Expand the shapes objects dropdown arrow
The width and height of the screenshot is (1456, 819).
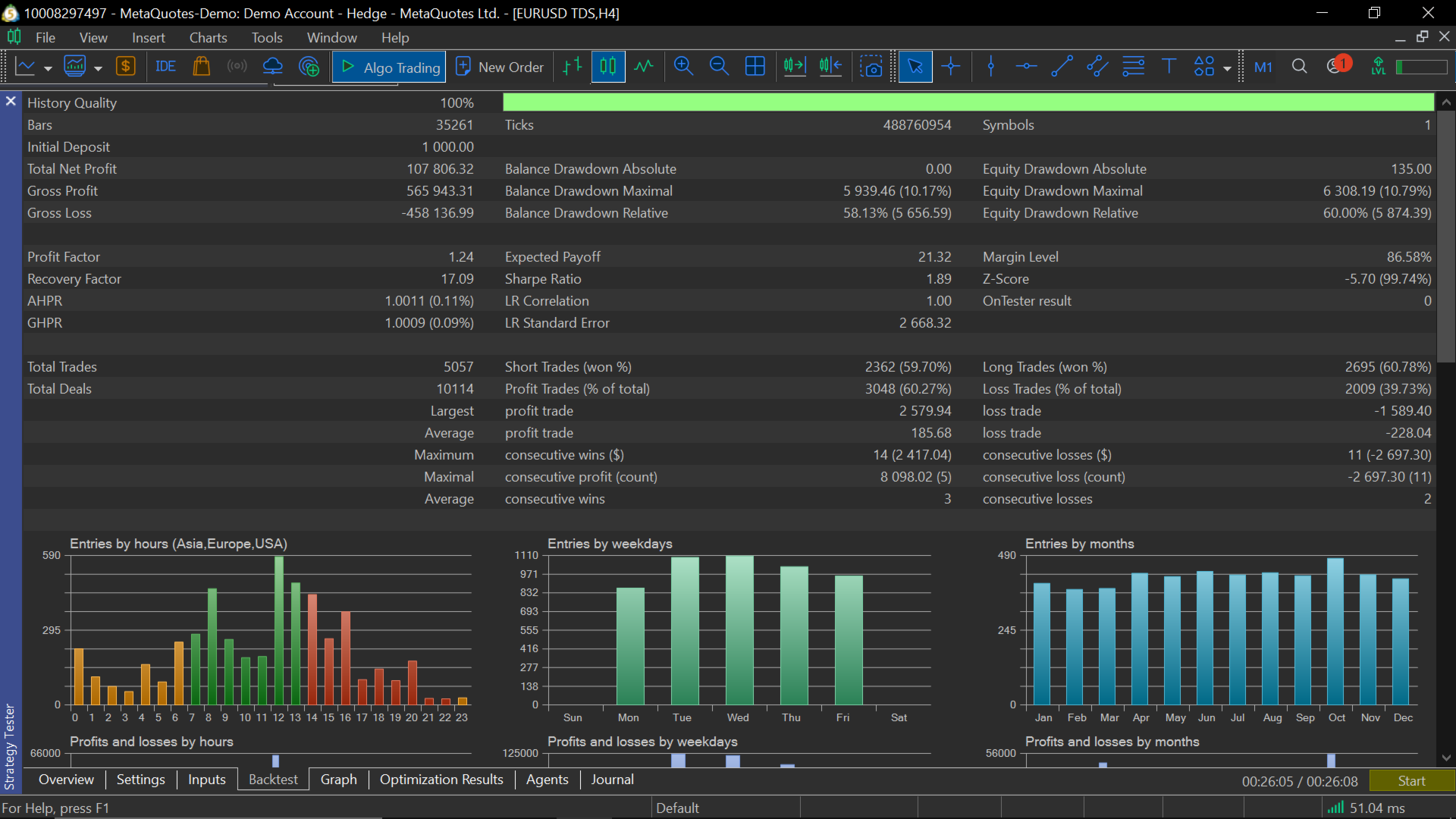1227,68
